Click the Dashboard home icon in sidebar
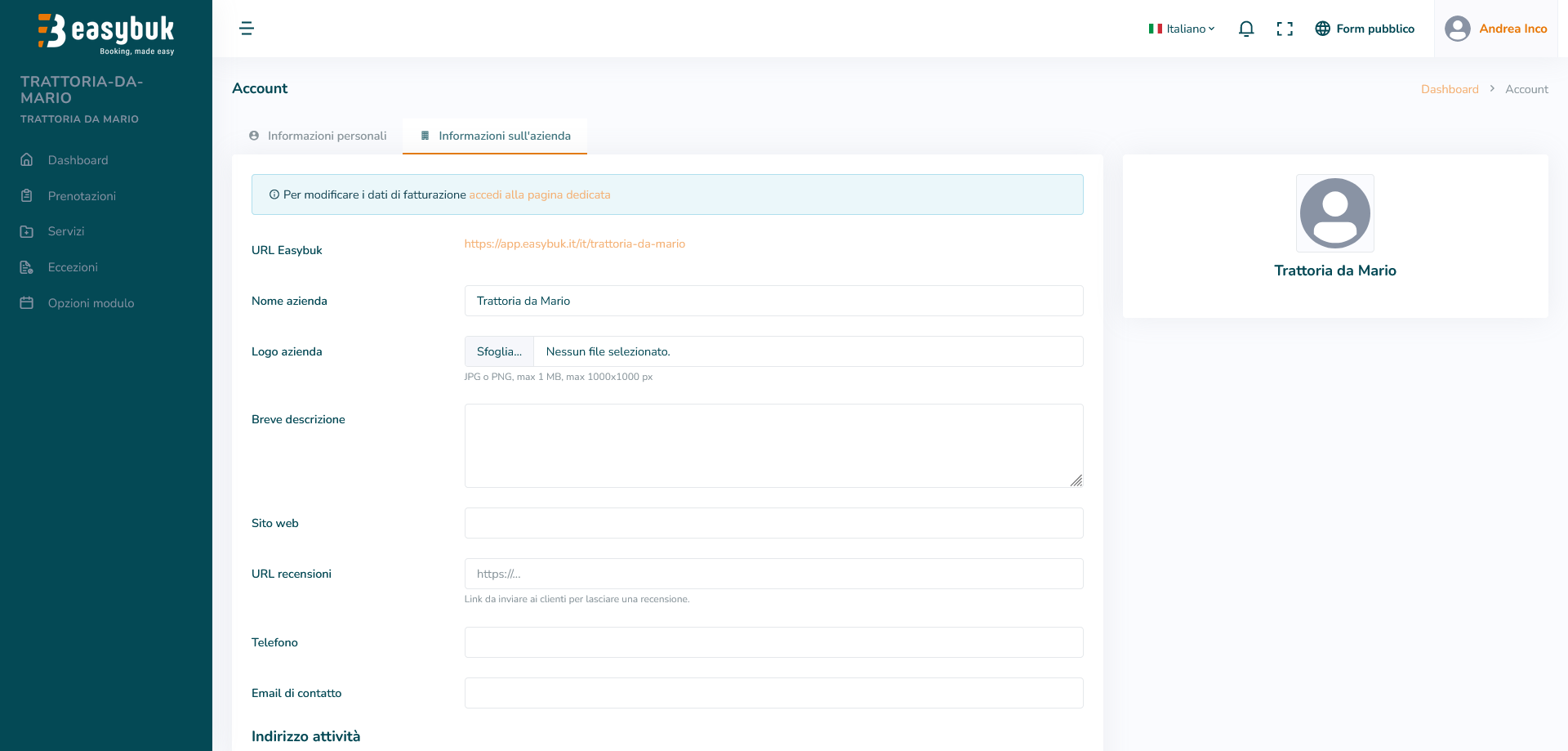The height and width of the screenshot is (751, 1568). click(27, 160)
